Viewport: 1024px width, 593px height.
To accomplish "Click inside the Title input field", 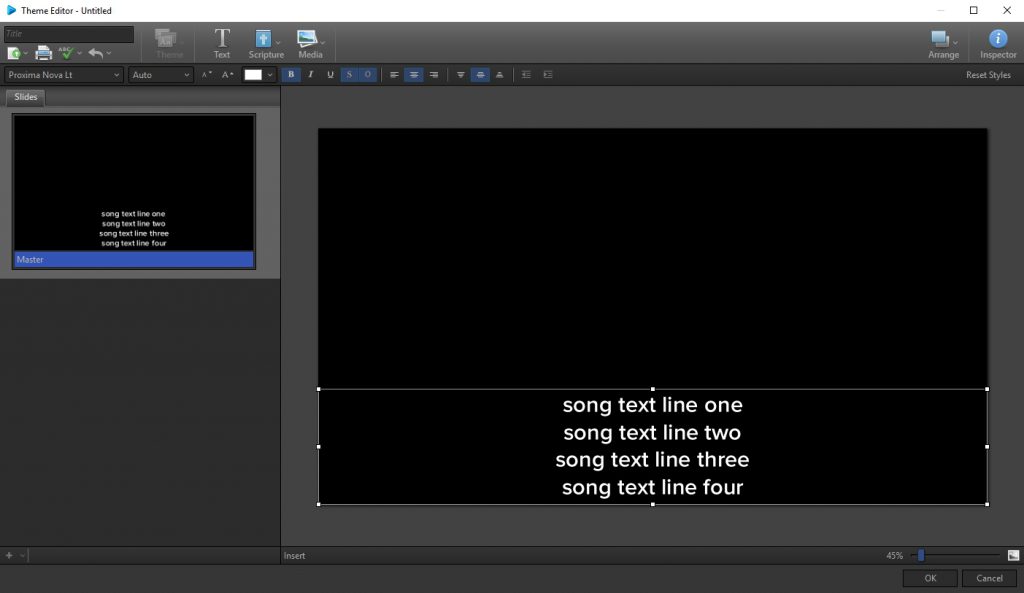I will pyautogui.click(x=70, y=33).
